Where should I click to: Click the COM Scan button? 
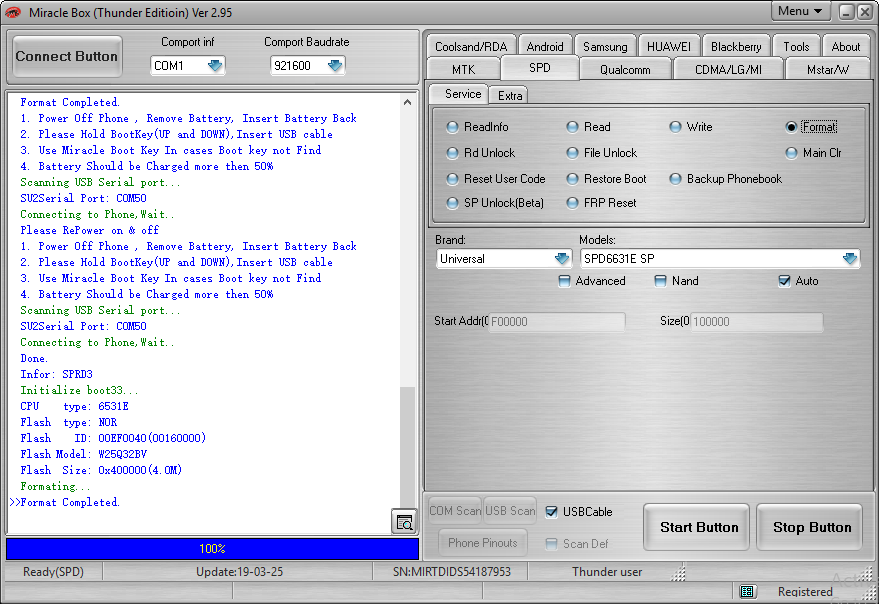click(x=455, y=511)
